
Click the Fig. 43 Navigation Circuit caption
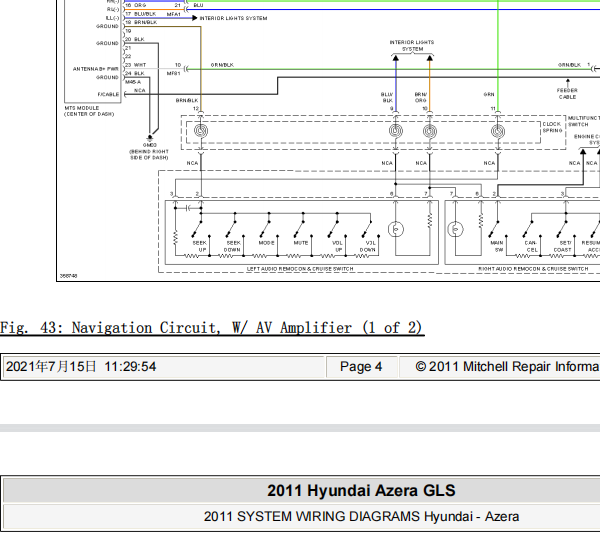pos(212,328)
